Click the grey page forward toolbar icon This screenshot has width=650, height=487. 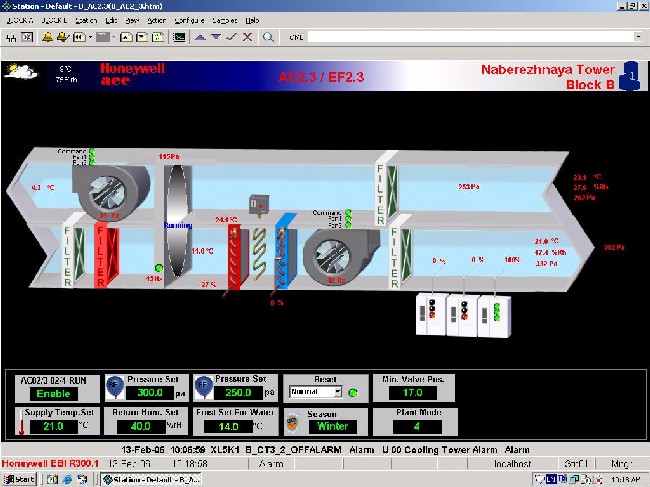pos(103,37)
